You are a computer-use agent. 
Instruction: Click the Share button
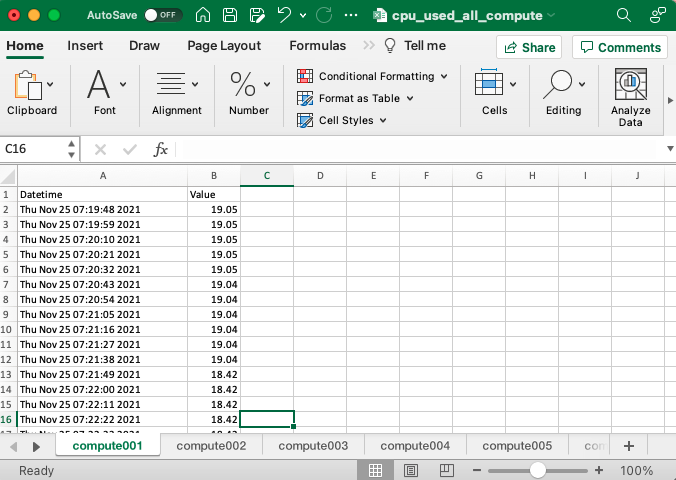[x=528, y=47]
